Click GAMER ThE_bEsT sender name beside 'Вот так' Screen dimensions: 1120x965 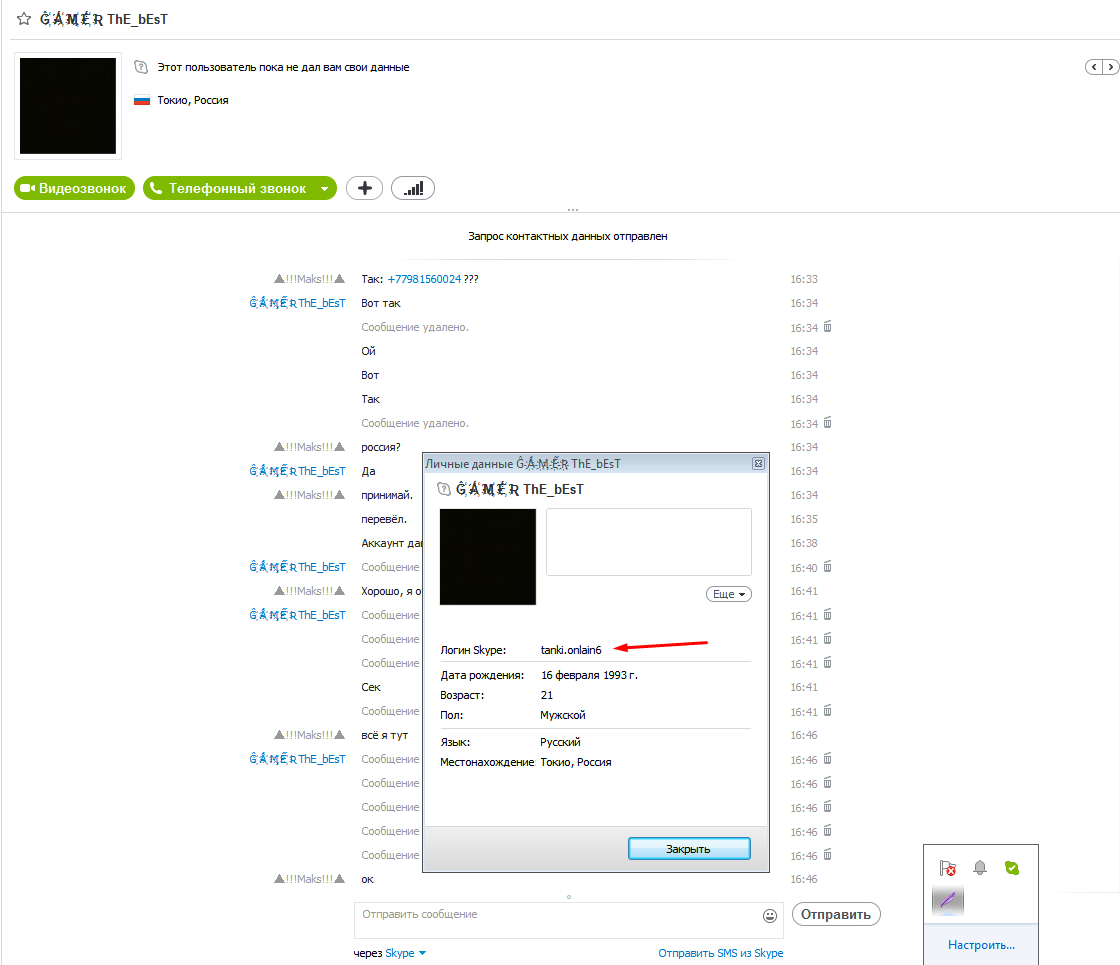297,303
